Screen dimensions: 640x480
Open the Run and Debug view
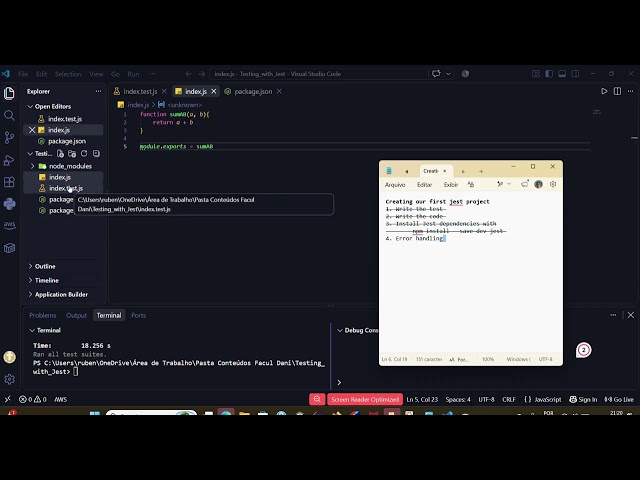9,160
